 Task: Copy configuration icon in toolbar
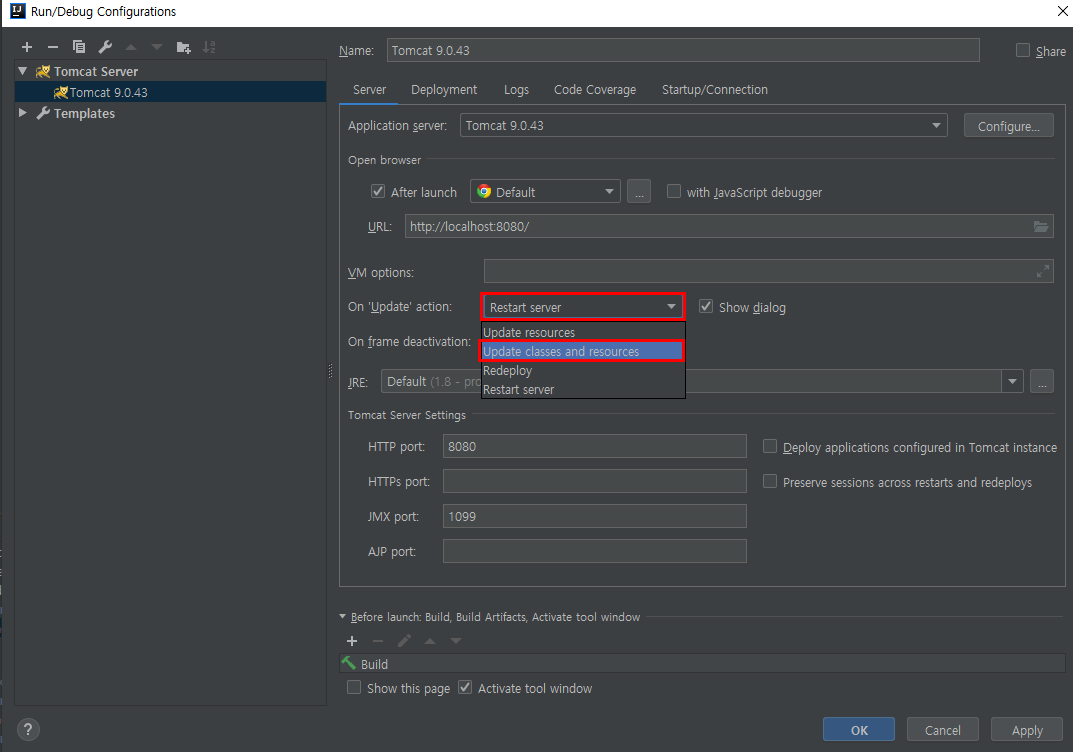click(x=79, y=47)
